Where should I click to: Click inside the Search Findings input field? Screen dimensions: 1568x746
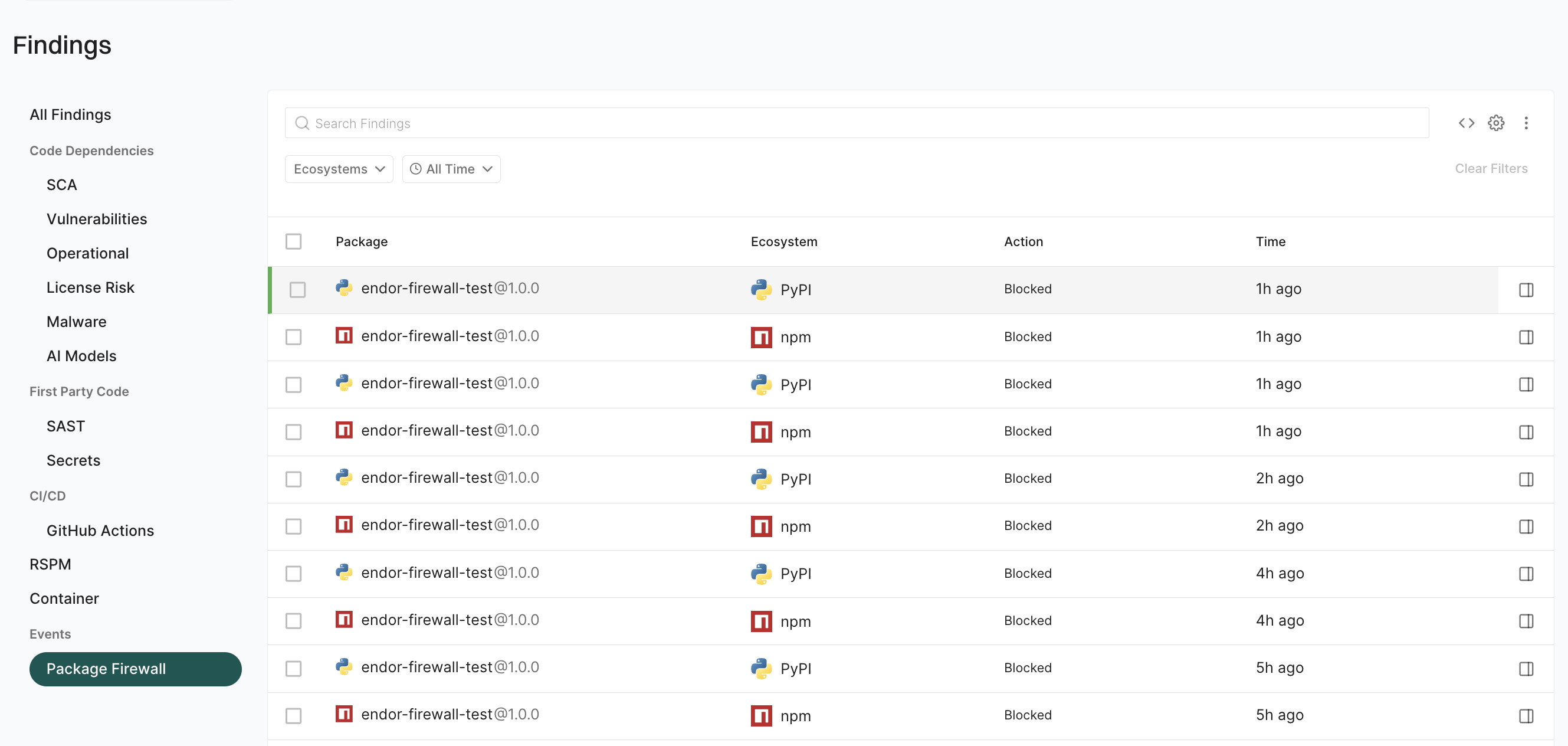click(548, 122)
